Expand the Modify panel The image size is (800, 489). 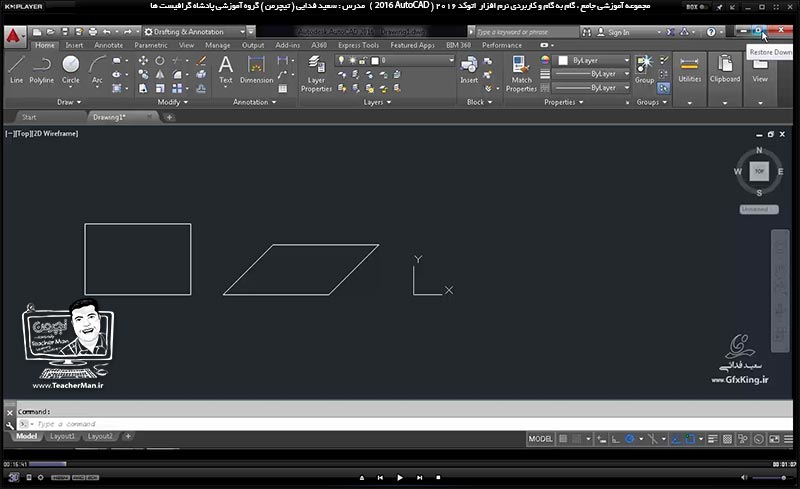click(x=172, y=102)
